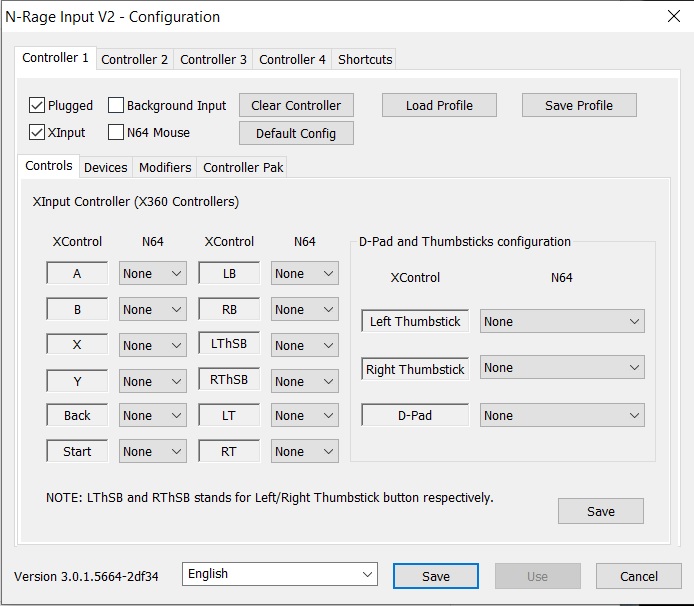This screenshot has width=694, height=606.
Task: Expand the N64 dropdown for RT trigger
Action: coord(304,451)
